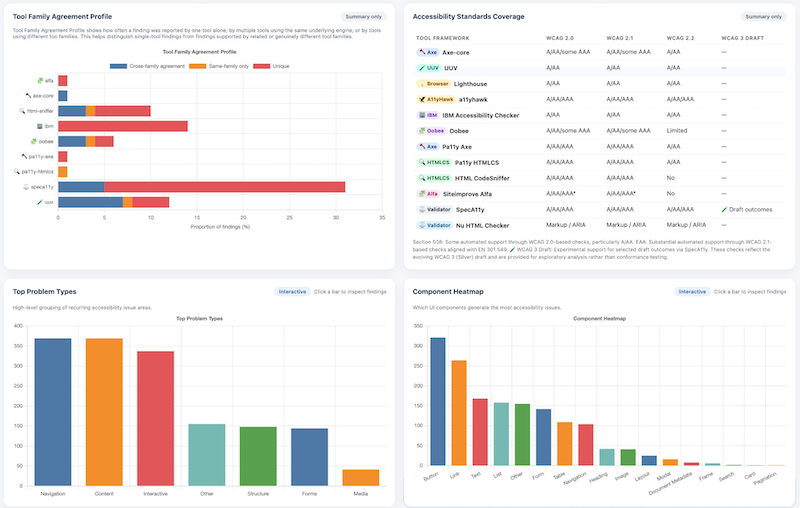Click the TOOL FRAMEWORK column header
The image size is (800, 508).
(x=442, y=38)
